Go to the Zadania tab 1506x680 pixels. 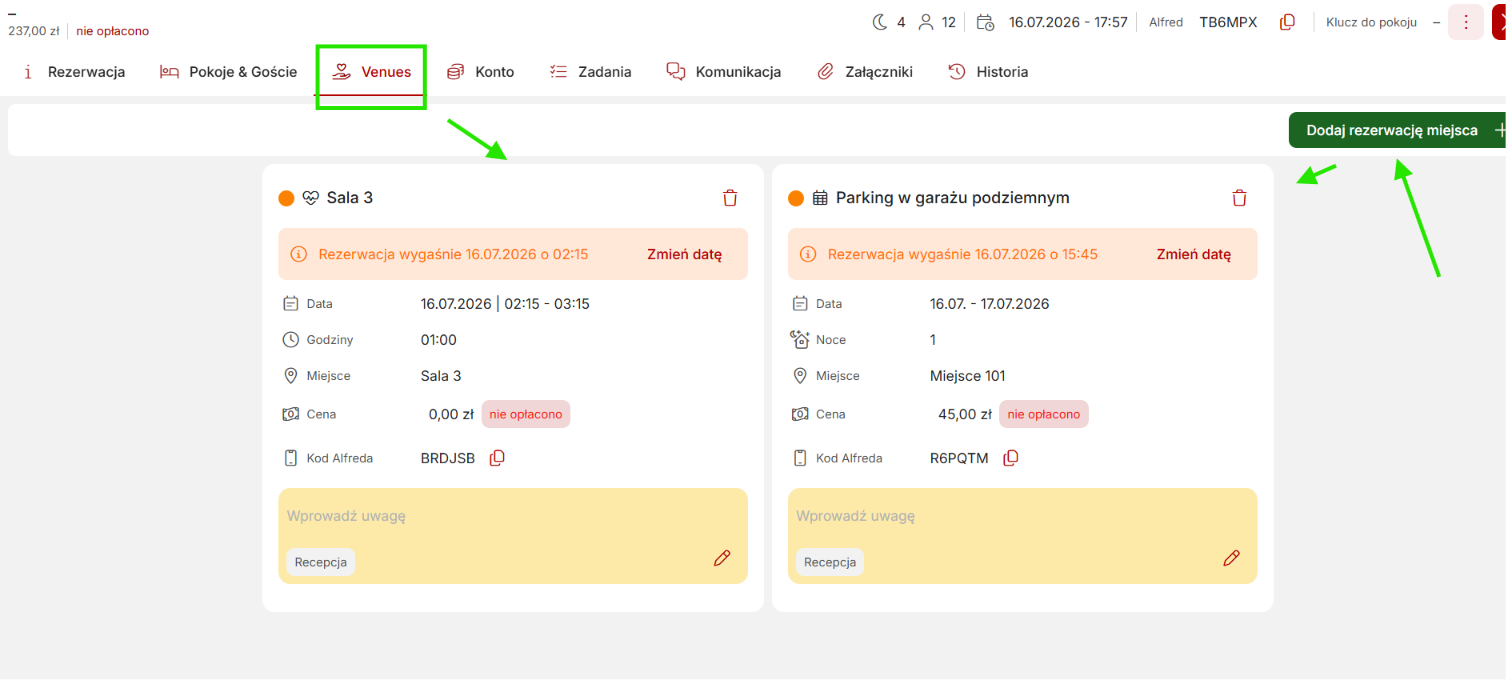coord(591,72)
